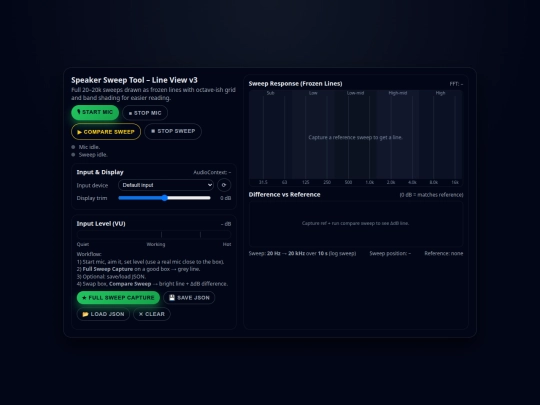This screenshot has height=405, width=540.
Task: Click the '(0 dB = matches reference)' note
Action: pyautogui.click(x=432, y=195)
